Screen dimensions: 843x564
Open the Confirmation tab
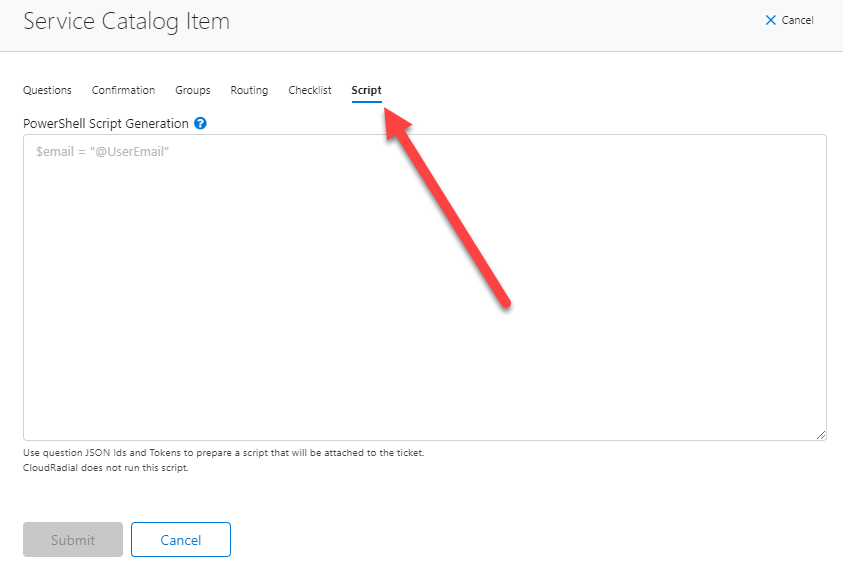123,90
